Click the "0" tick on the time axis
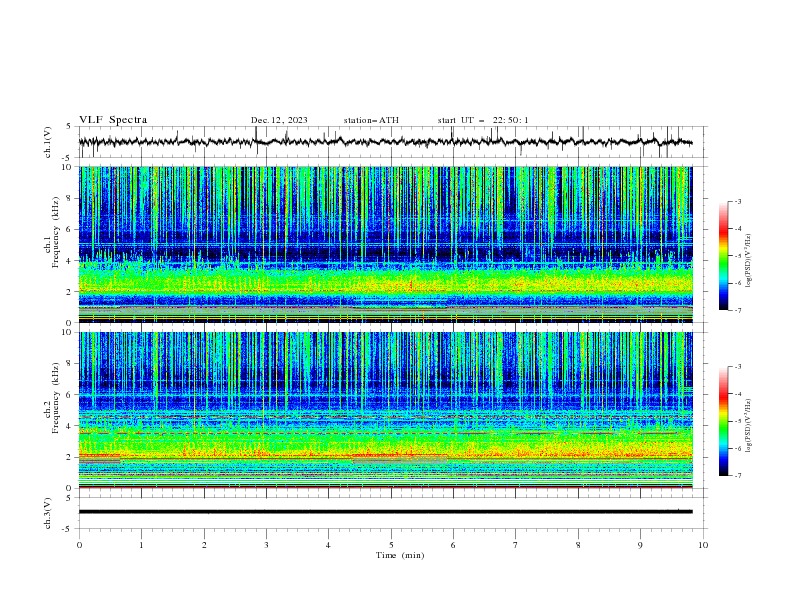The height and width of the screenshot is (612, 792). pyautogui.click(x=79, y=545)
